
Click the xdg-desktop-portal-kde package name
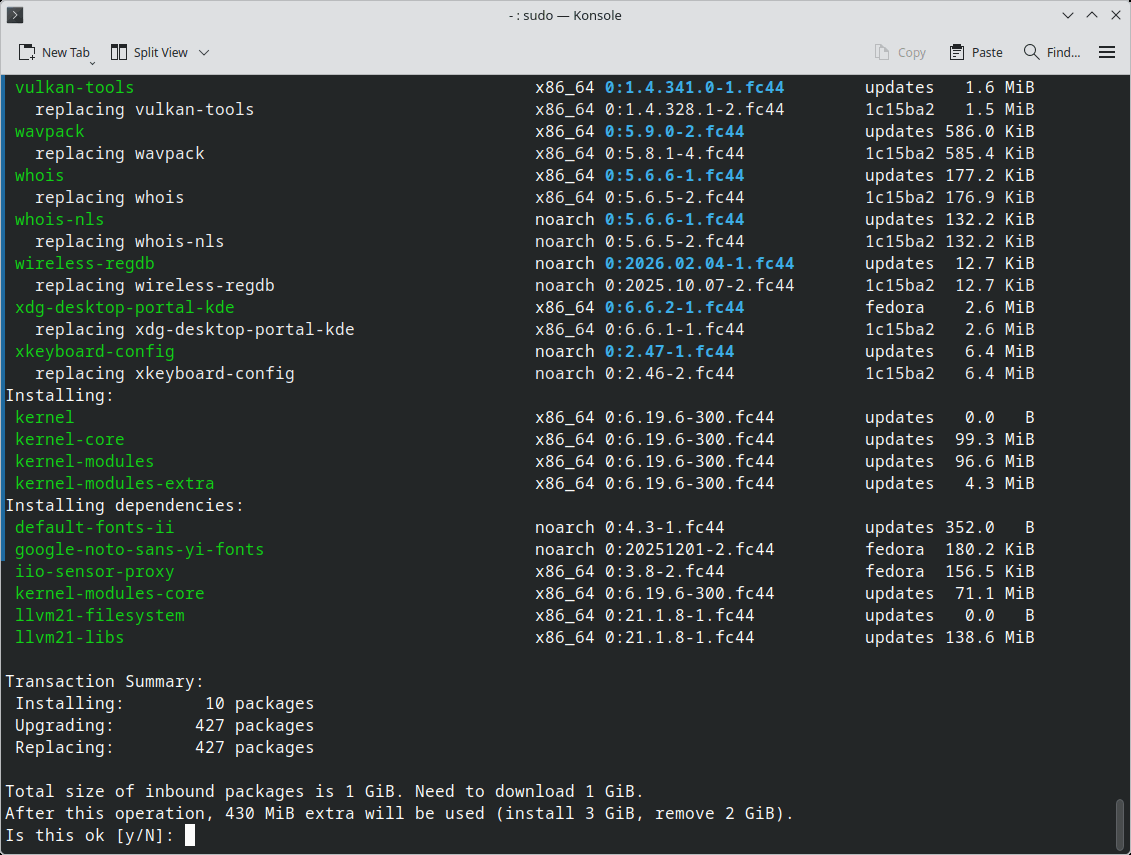coord(124,308)
